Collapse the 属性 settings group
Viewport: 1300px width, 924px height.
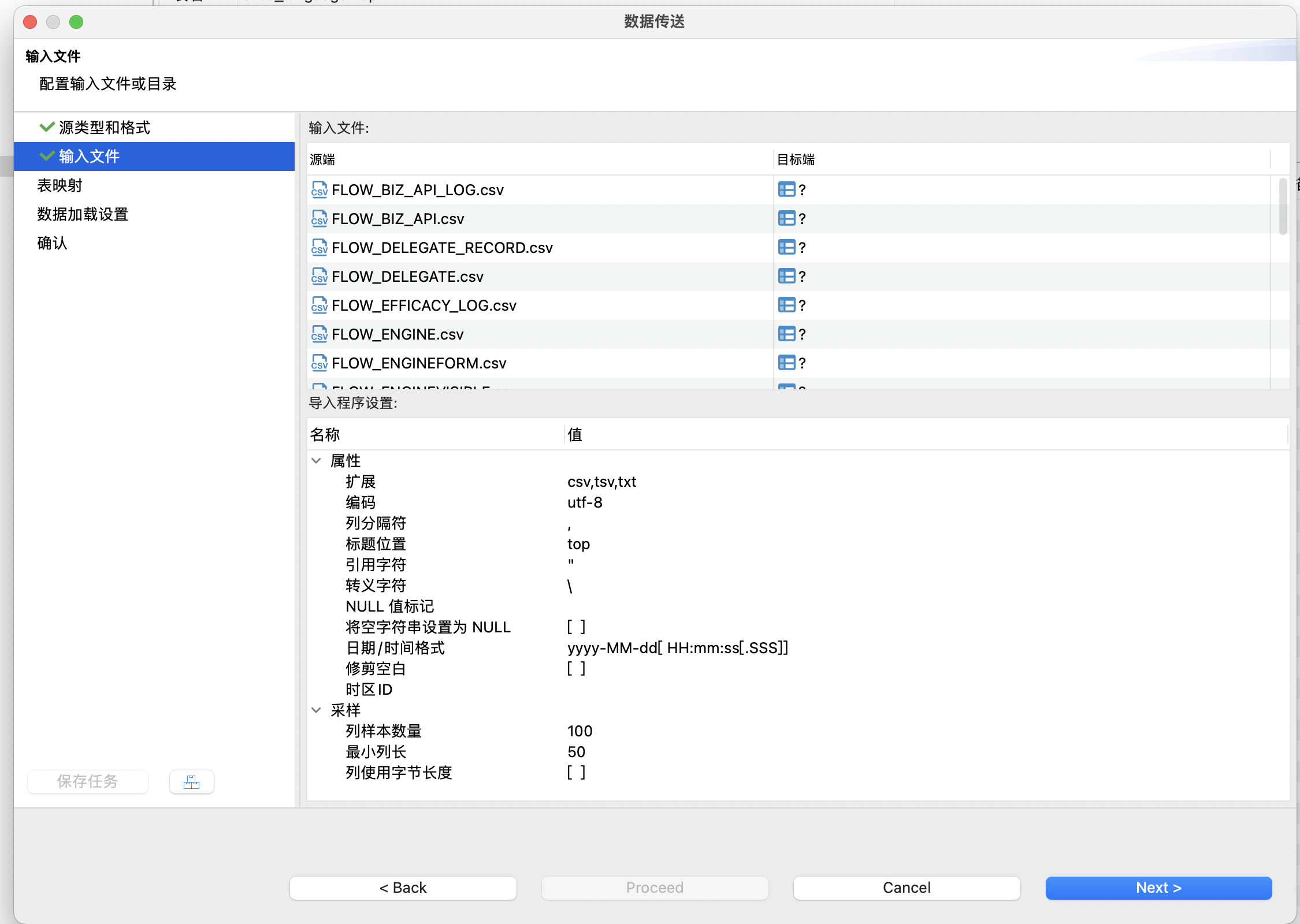pos(316,461)
